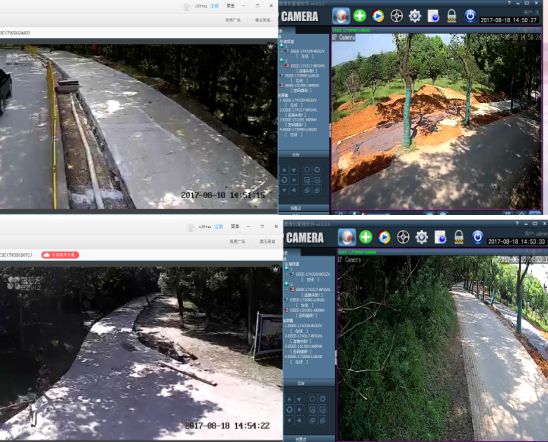The width and height of the screenshot is (548, 442).
Task: Collapse 174329 device node, upper IP Camera tree
Action: (x=282, y=51)
